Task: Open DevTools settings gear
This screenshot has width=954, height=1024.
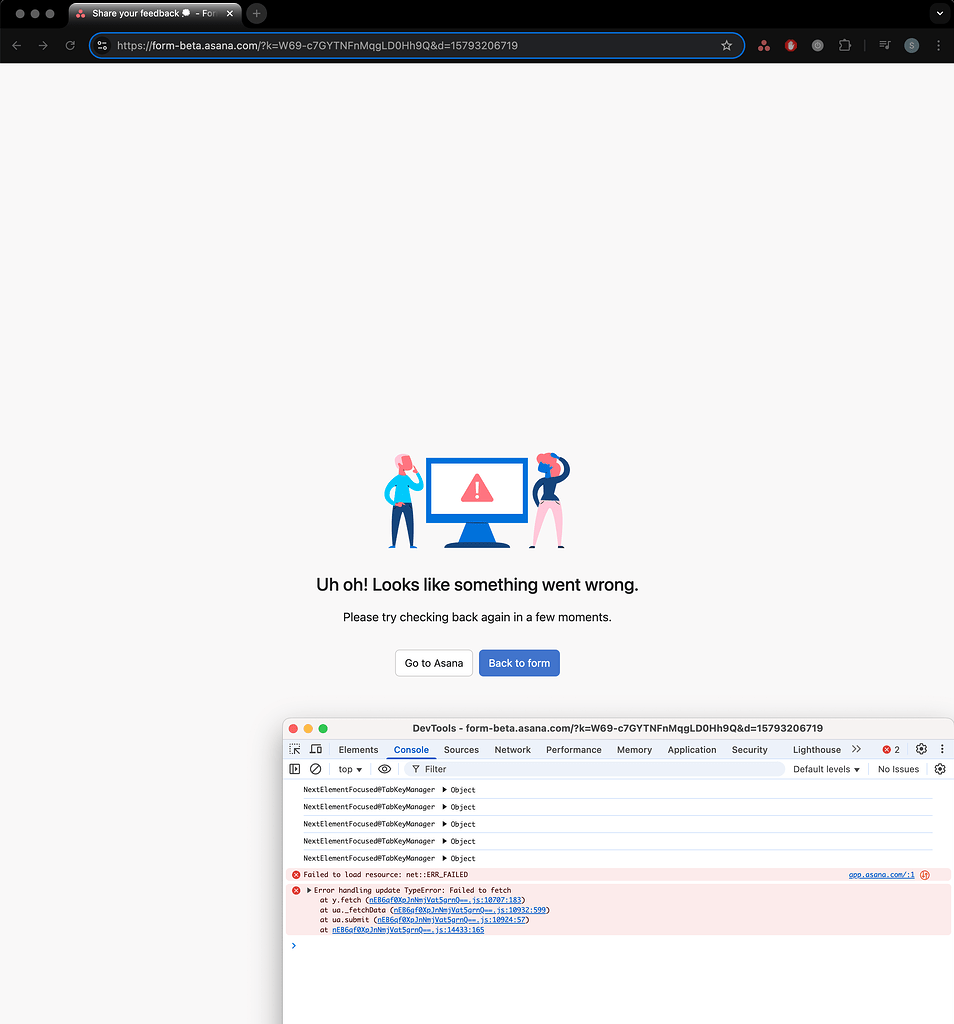Action: (x=920, y=749)
